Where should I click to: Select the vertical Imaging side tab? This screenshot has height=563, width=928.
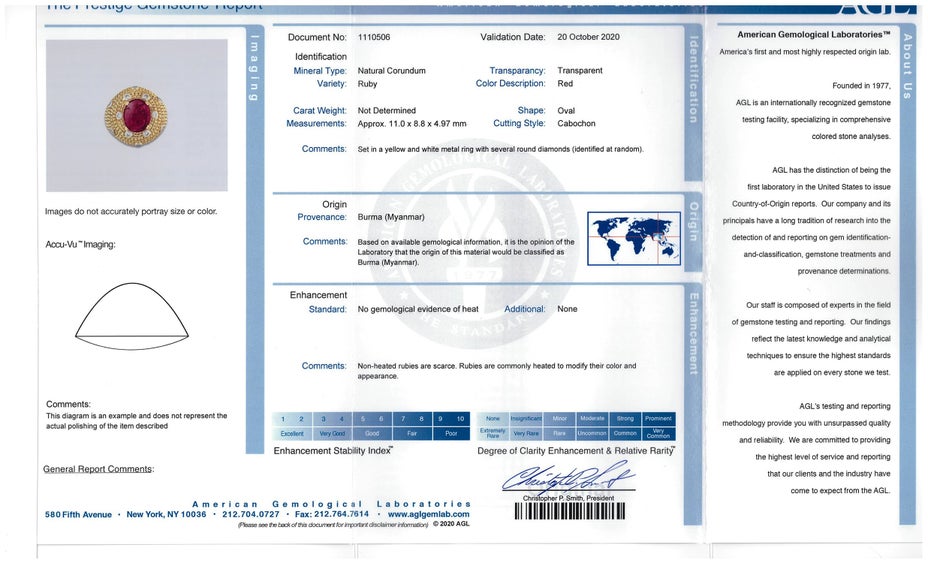click(x=255, y=68)
